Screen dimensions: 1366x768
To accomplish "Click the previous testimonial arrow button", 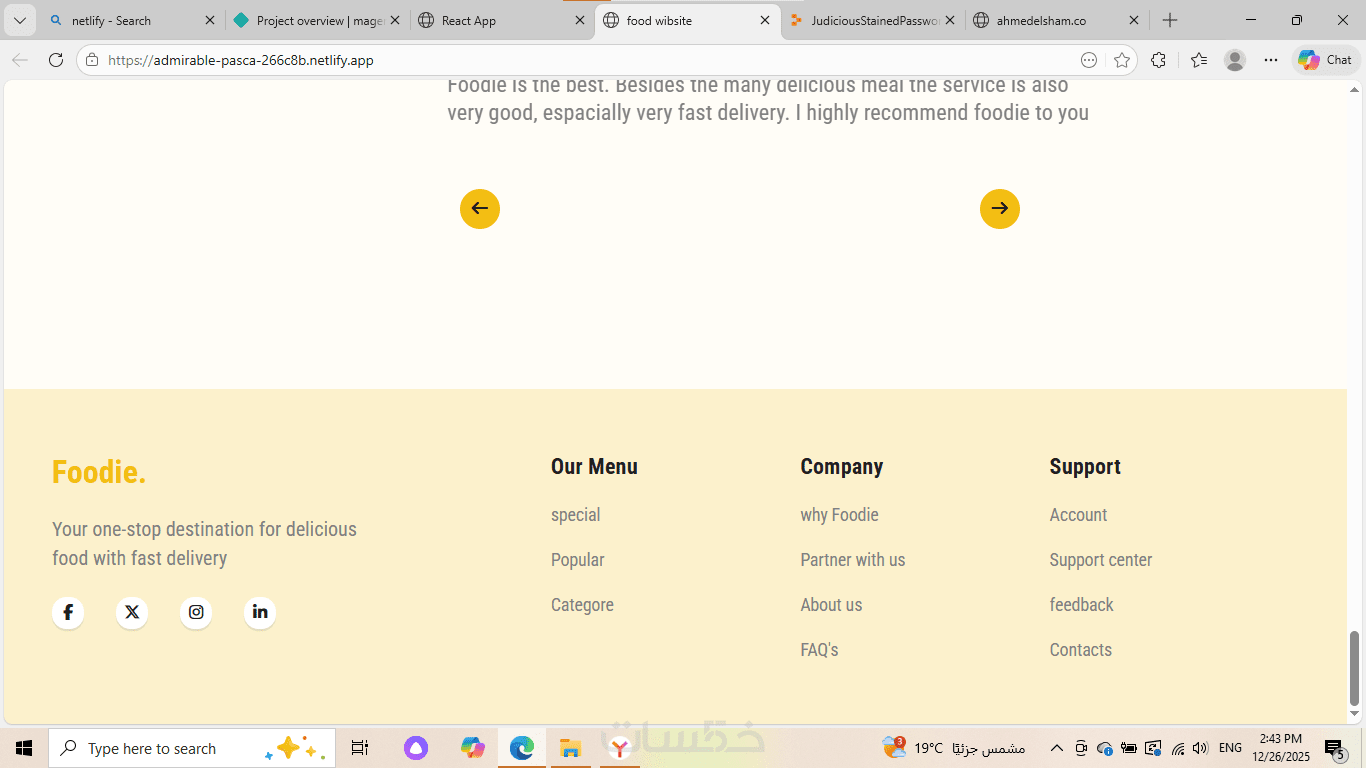I will pos(480,209).
